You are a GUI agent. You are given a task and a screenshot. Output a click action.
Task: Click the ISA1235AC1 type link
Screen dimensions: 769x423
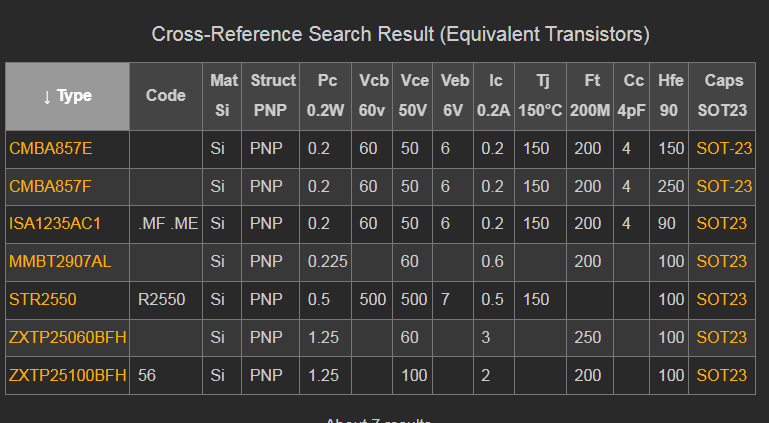tap(55, 224)
